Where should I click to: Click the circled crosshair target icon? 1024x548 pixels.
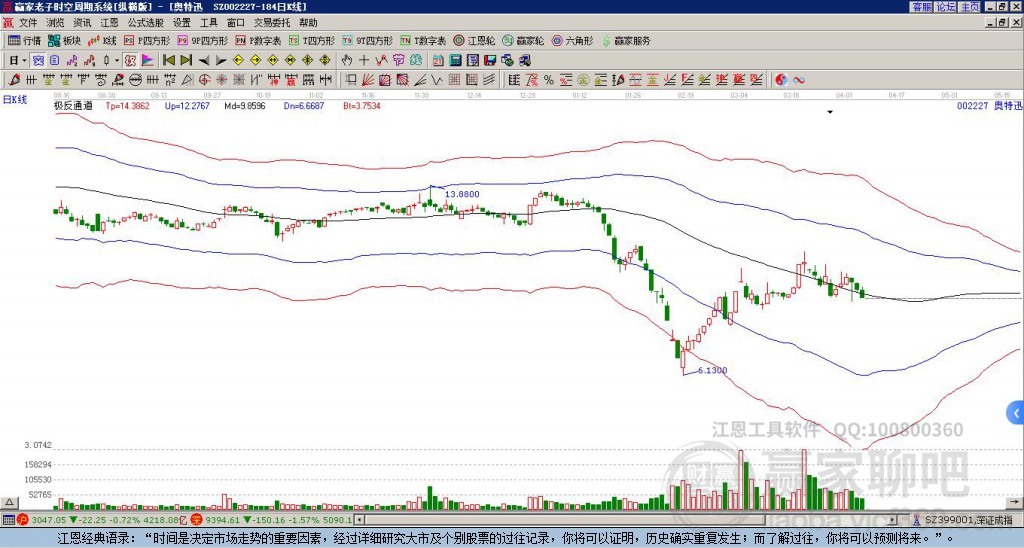click(x=204, y=80)
